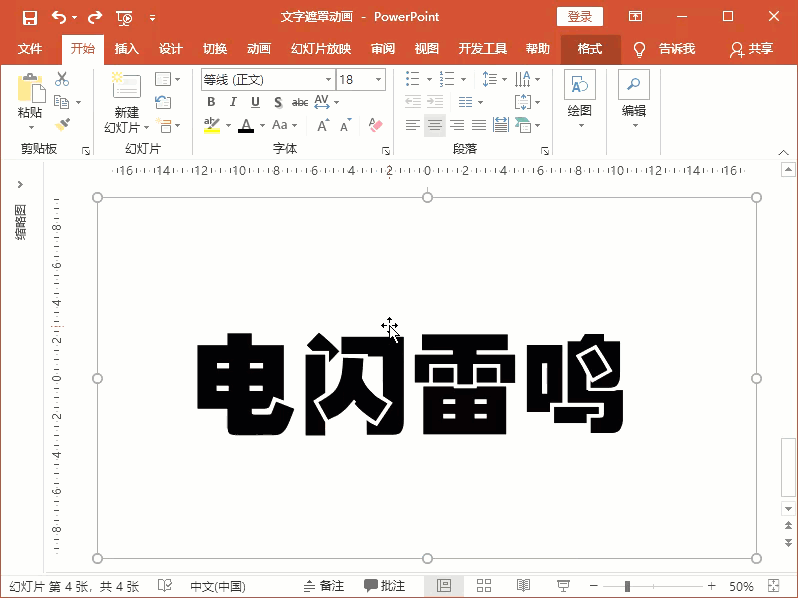Open the 批注 comments pane

click(x=385, y=586)
